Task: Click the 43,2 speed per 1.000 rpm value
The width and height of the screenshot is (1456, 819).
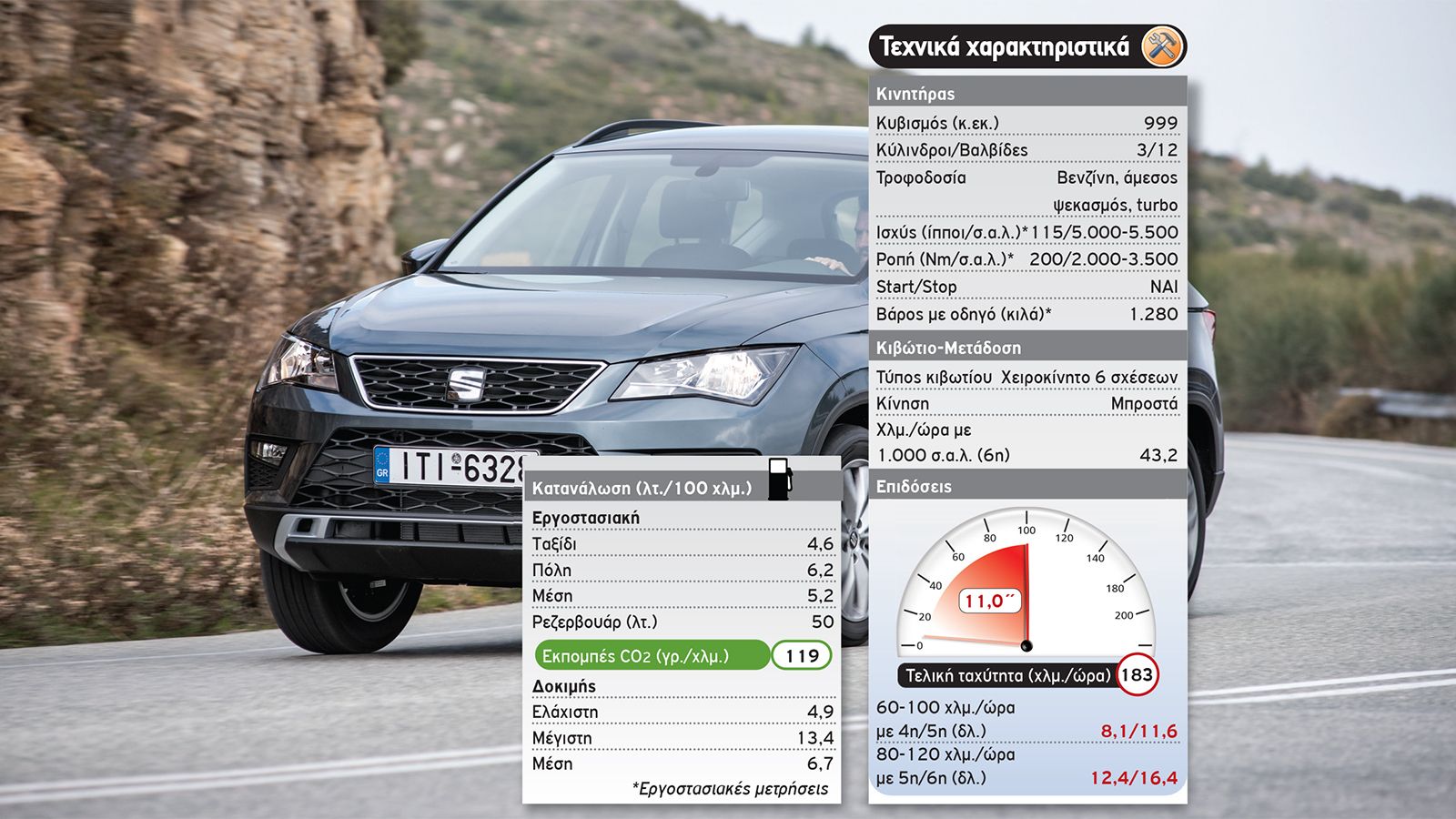Action: click(1158, 455)
